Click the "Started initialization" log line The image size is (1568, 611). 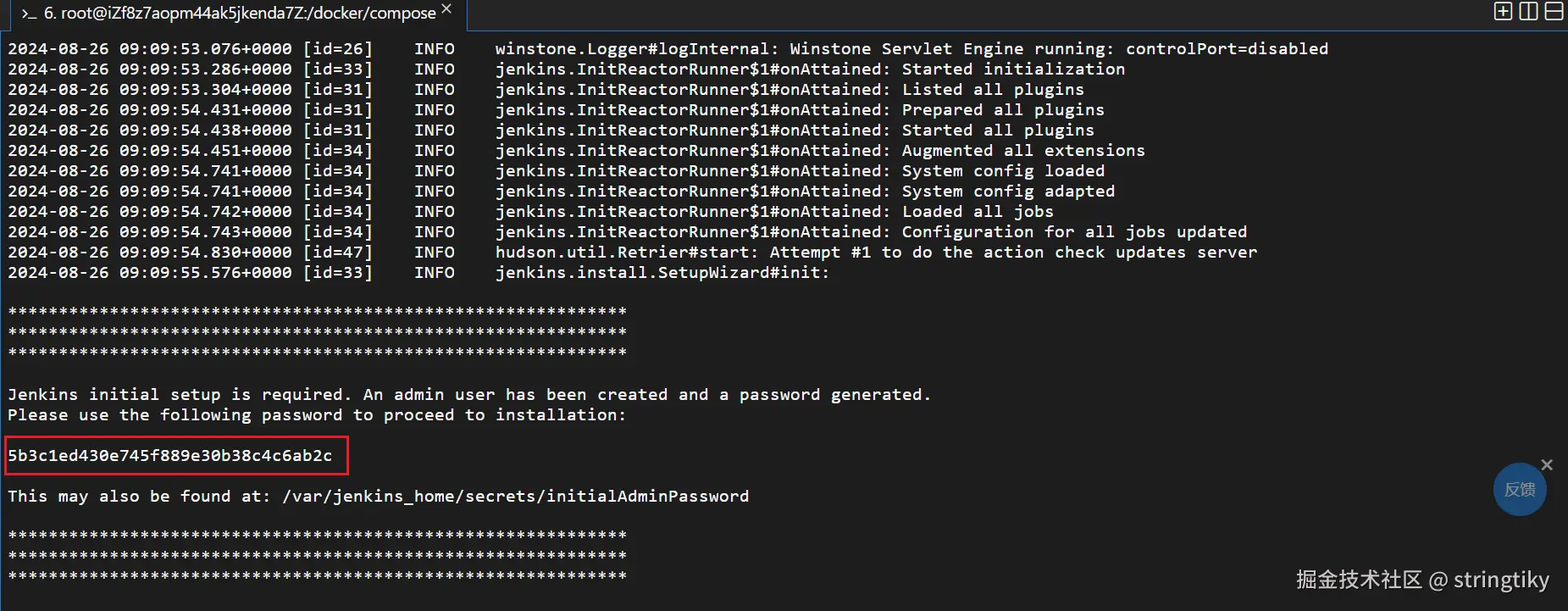tap(1012, 69)
